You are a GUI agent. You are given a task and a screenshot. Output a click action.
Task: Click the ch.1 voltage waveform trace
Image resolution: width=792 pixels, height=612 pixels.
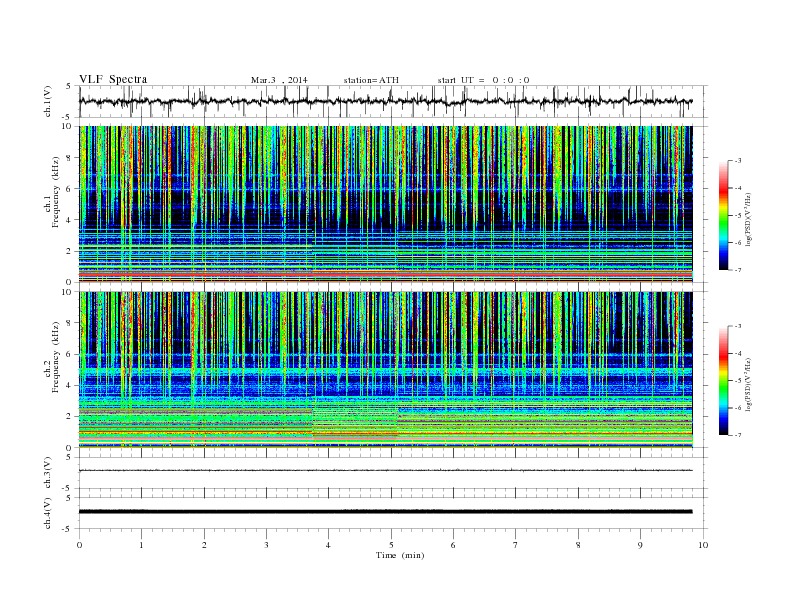click(385, 101)
